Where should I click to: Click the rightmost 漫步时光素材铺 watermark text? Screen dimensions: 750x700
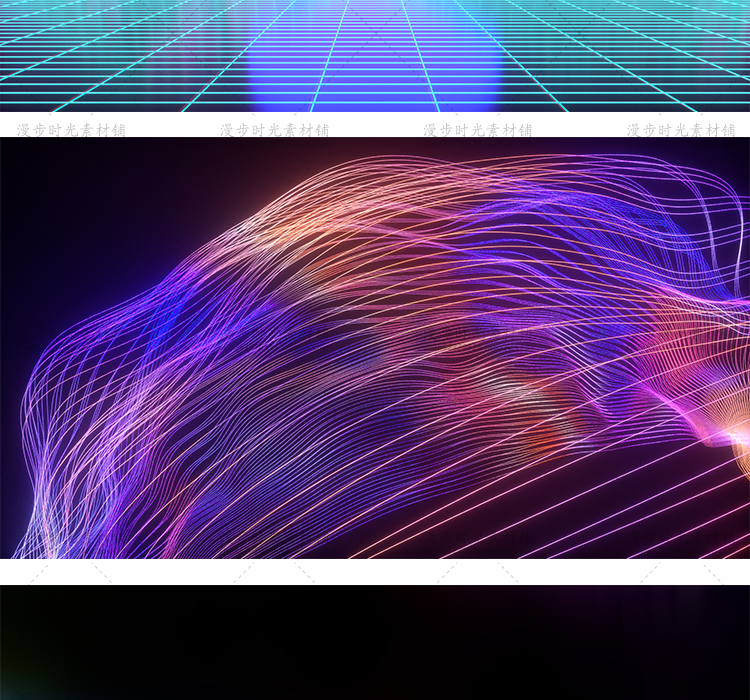(x=681, y=130)
